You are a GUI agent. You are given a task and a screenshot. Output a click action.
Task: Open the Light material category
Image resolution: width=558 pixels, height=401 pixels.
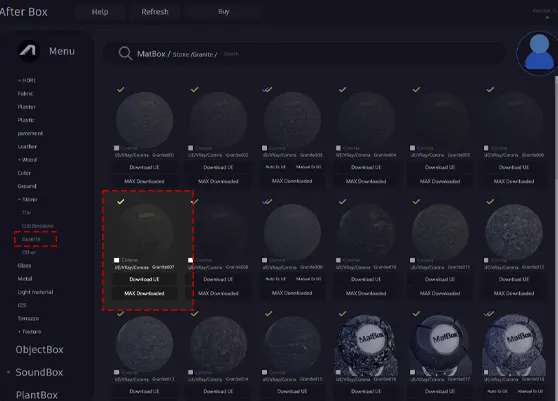(x=35, y=292)
